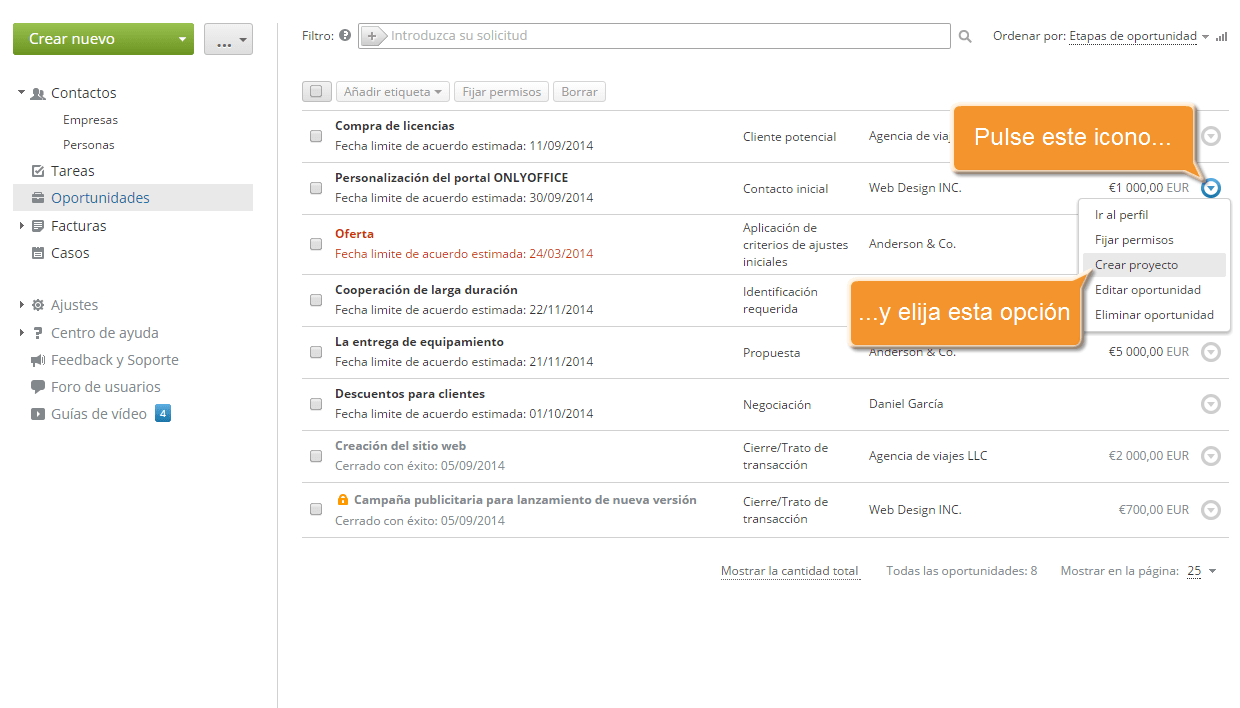Click Web Design INC. on Personalización row
The width and height of the screenshot is (1240, 708).
[x=915, y=188]
